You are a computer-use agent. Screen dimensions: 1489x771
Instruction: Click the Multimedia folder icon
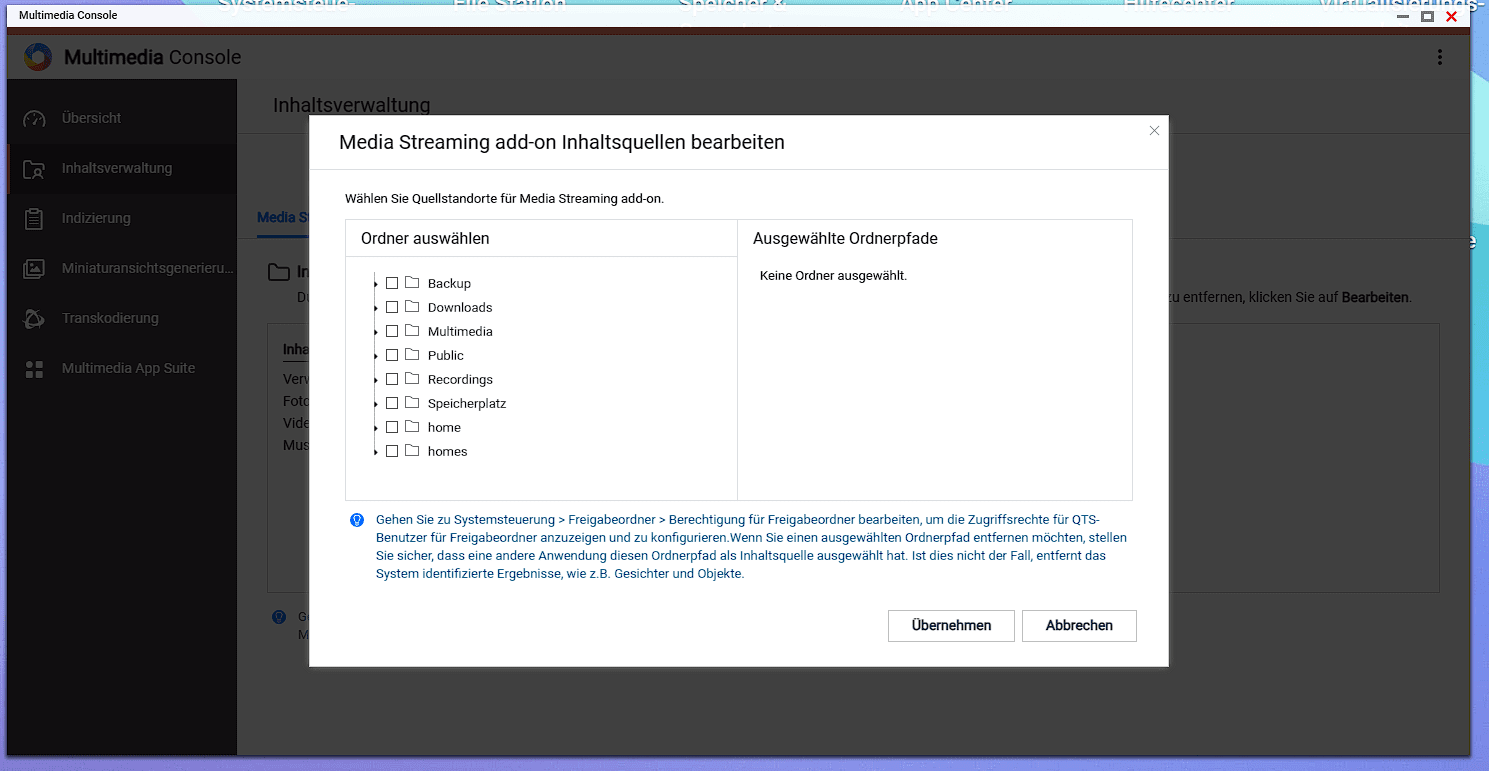tap(412, 330)
